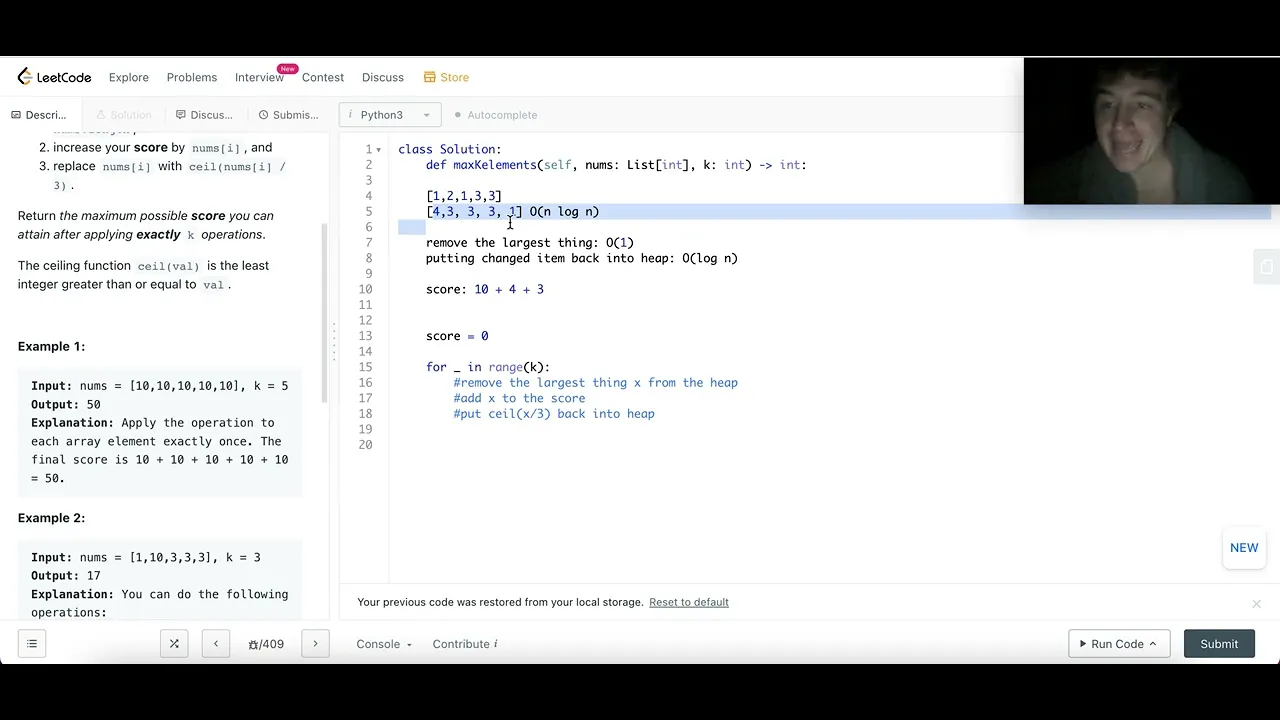The width and height of the screenshot is (1280, 720).
Task: Go to next problem arrow
Action: (315, 644)
